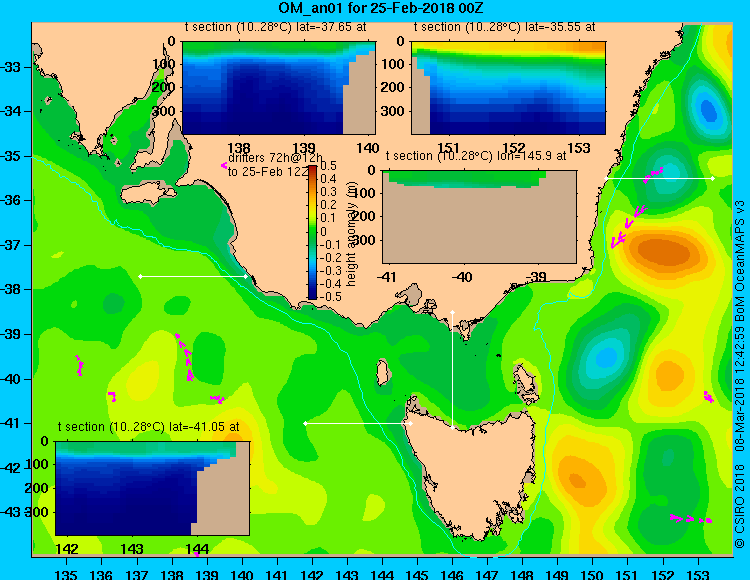The height and width of the screenshot is (580, 750).
Task: Open the lat=-35.55 temperature section inset
Action: pos(508,88)
